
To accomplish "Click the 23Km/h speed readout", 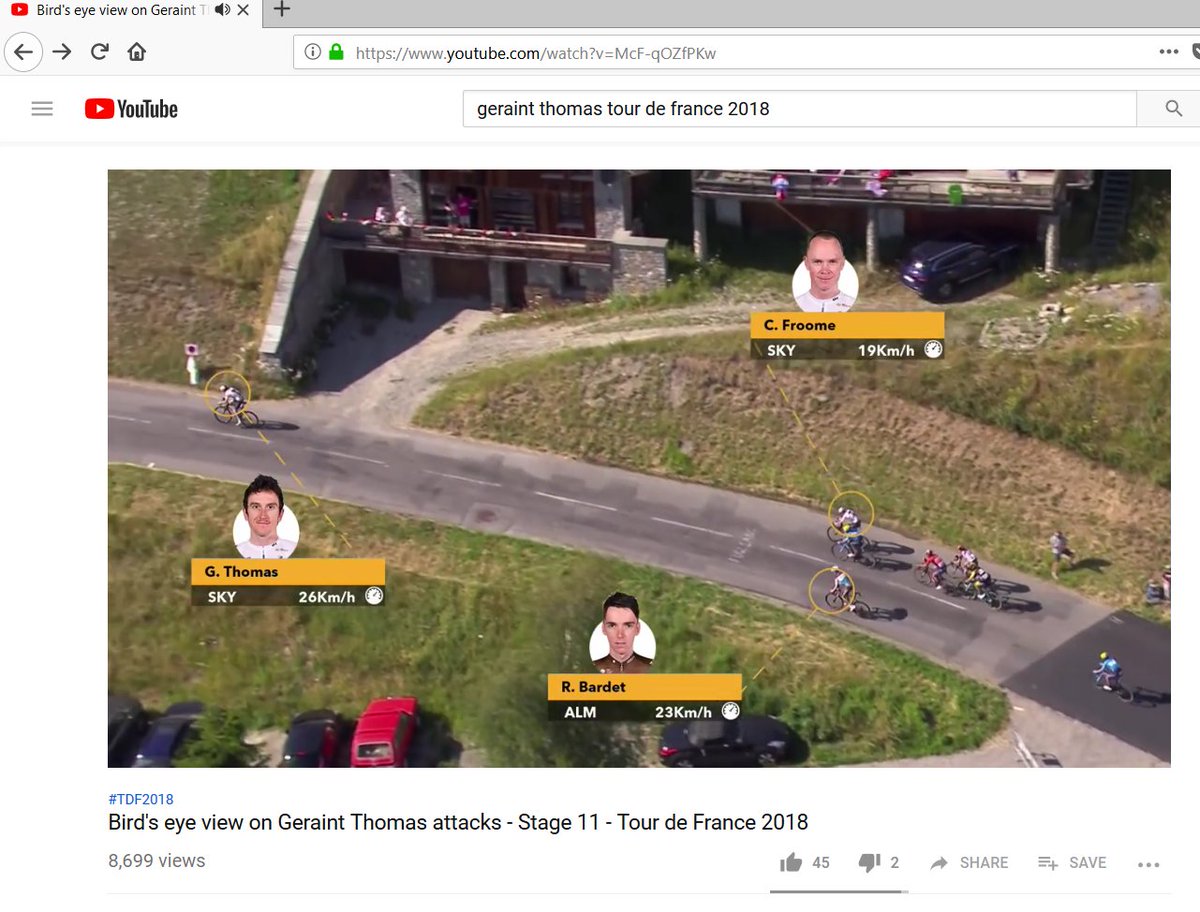I will click(x=683, y=712).
